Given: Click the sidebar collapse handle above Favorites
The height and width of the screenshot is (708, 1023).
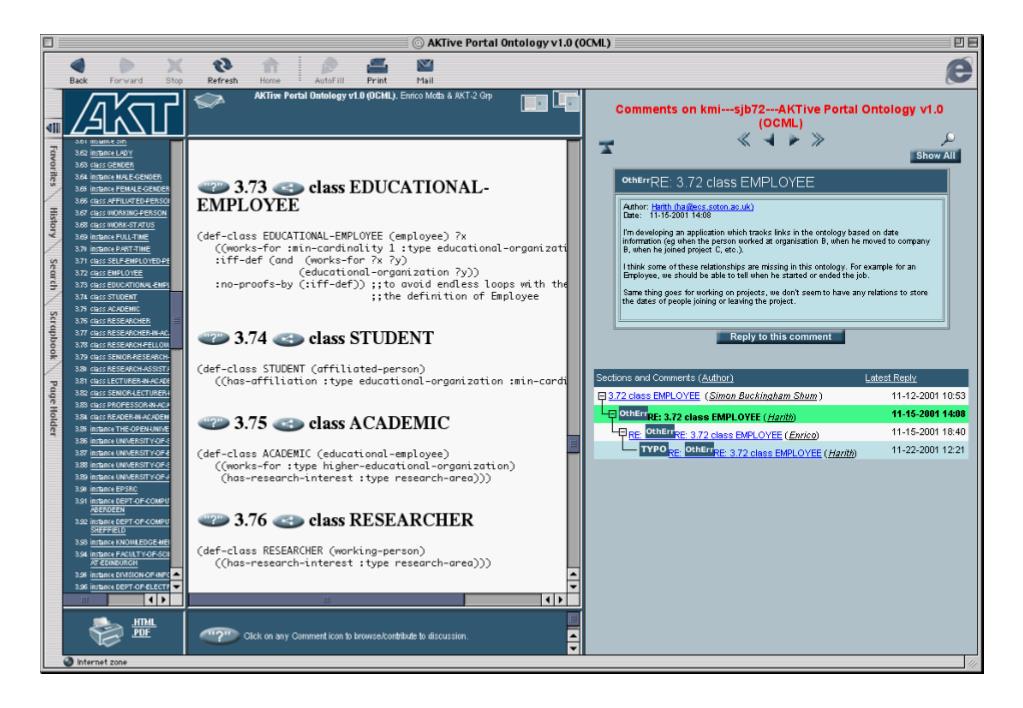Looking at the screenshot, I should (53, 127).
